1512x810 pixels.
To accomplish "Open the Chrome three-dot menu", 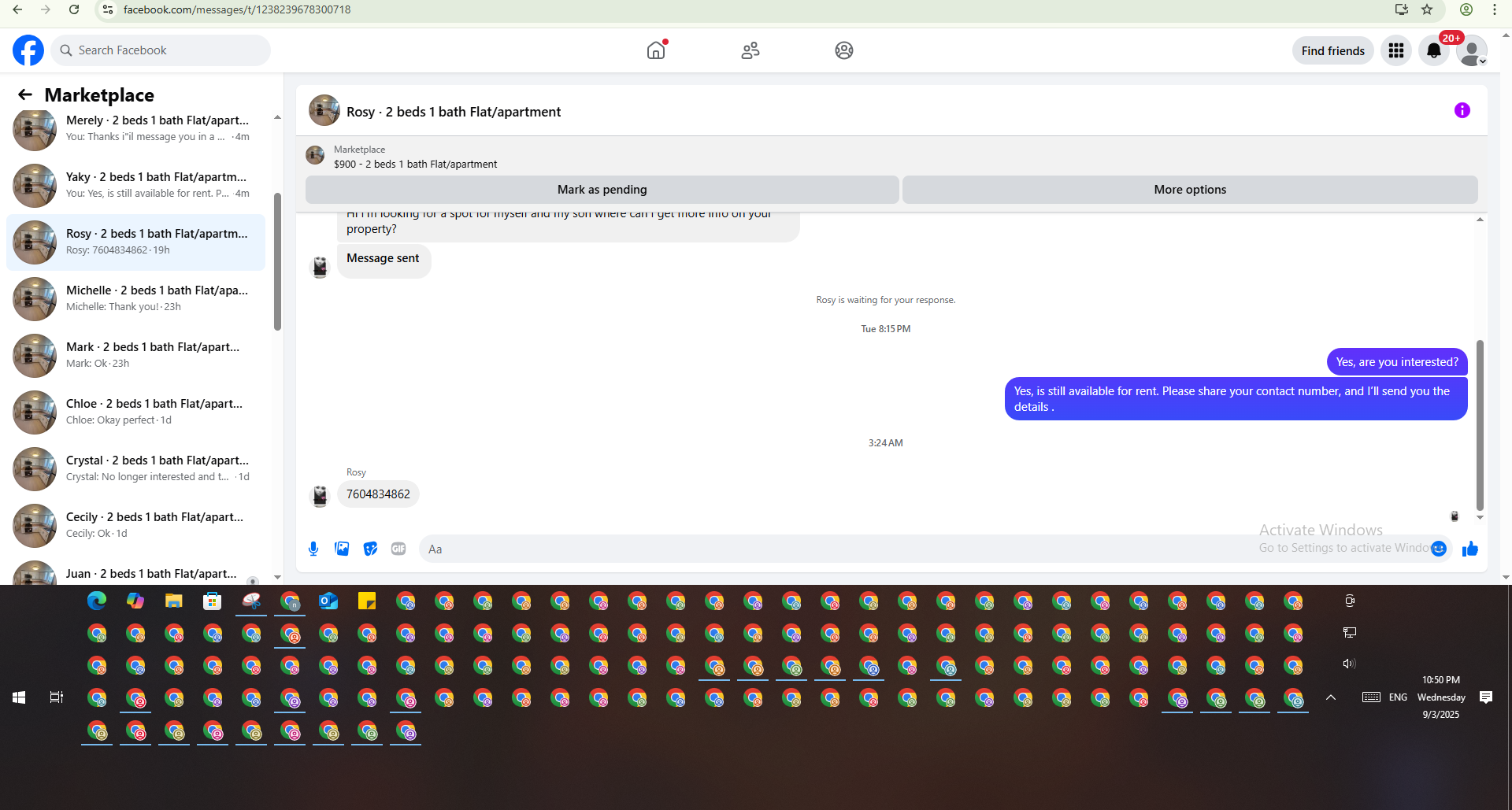I will coord(1495,9).
